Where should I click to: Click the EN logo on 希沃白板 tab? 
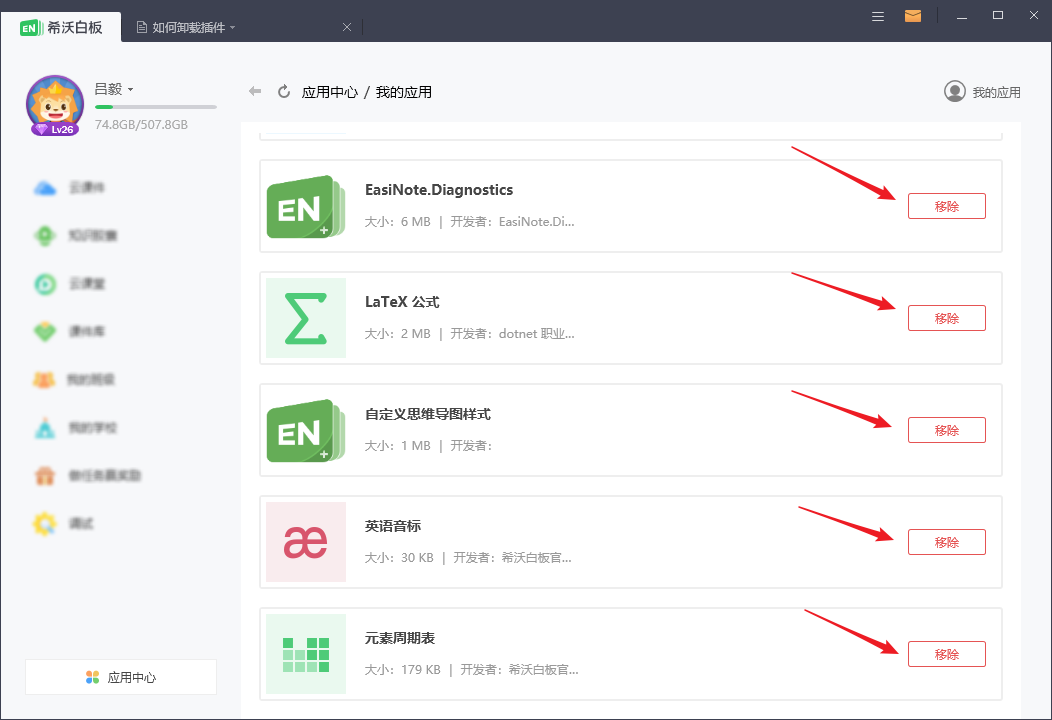[31, 28]
